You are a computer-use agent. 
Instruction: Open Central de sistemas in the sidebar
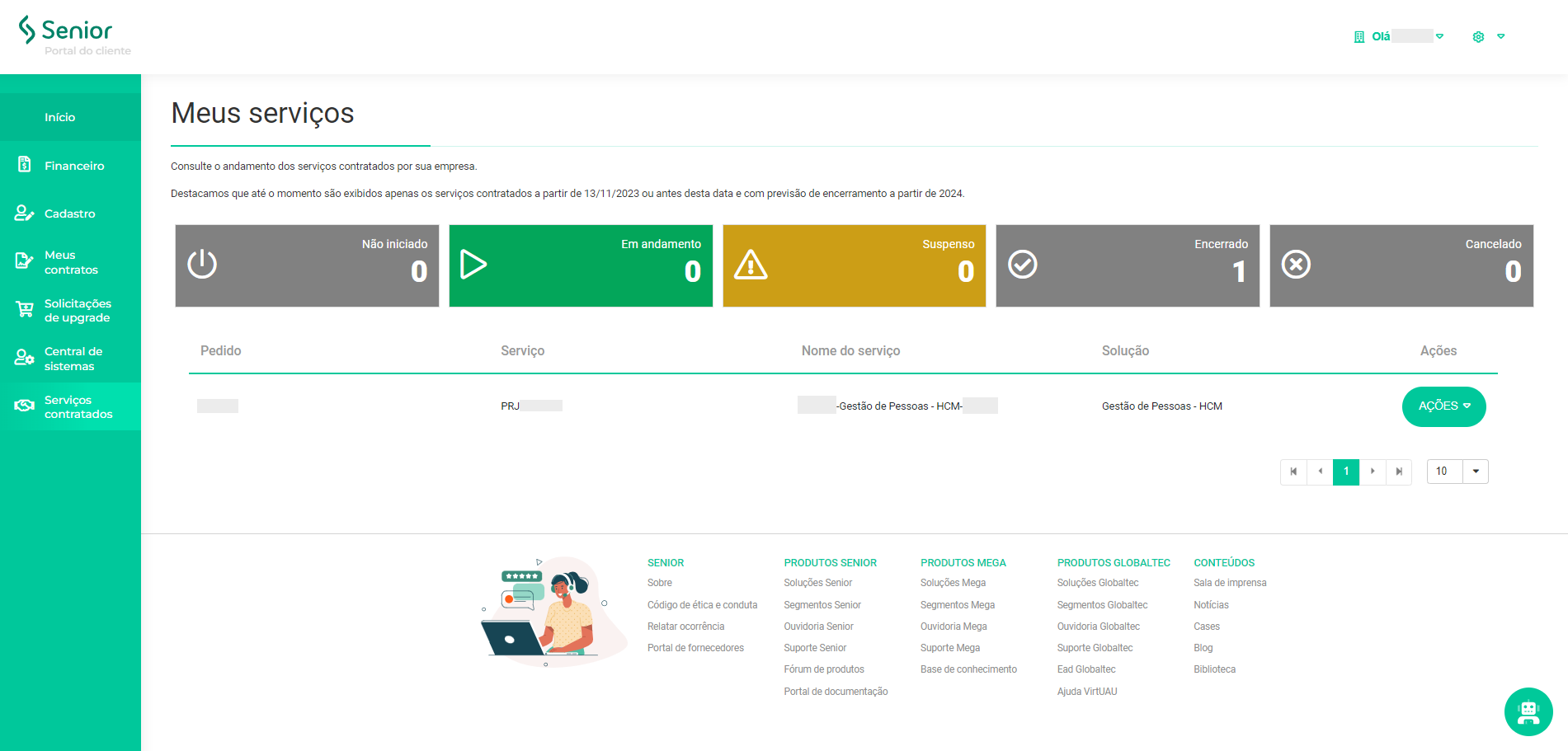[70, 359]
